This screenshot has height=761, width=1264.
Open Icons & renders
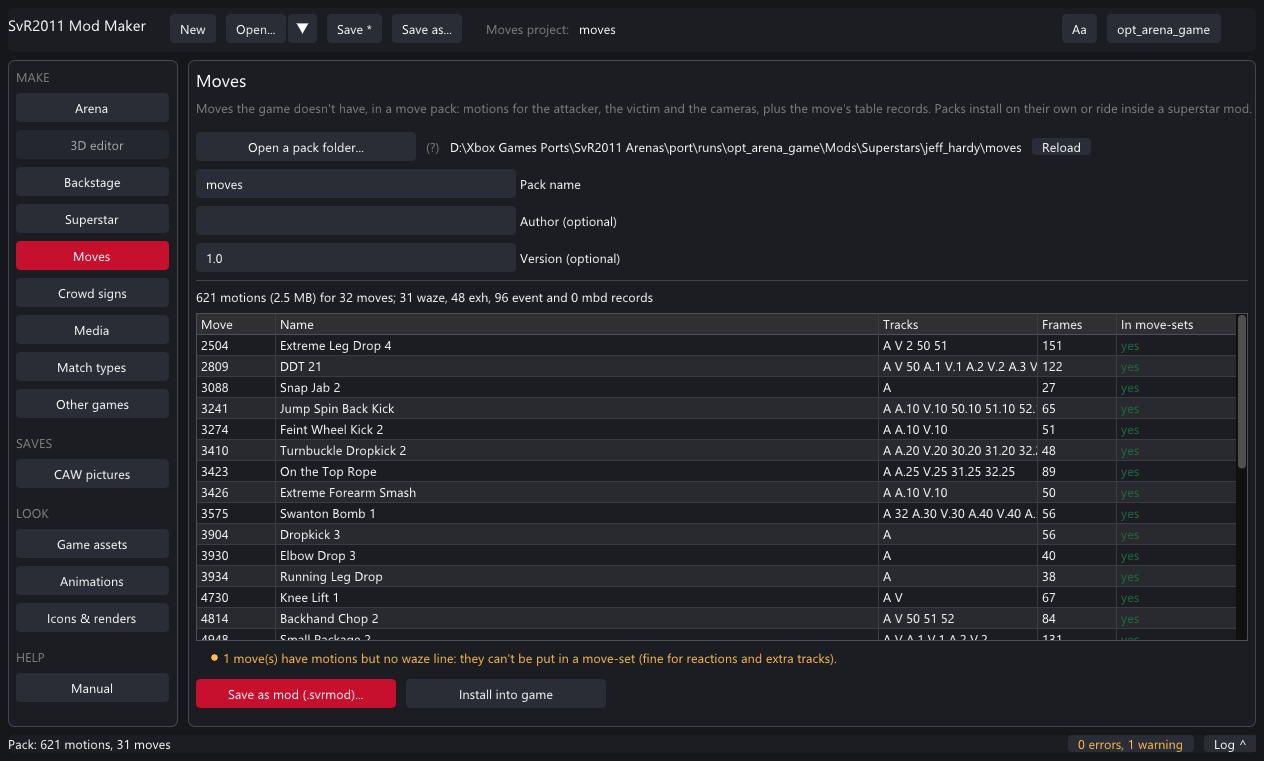tap(92, 618)
